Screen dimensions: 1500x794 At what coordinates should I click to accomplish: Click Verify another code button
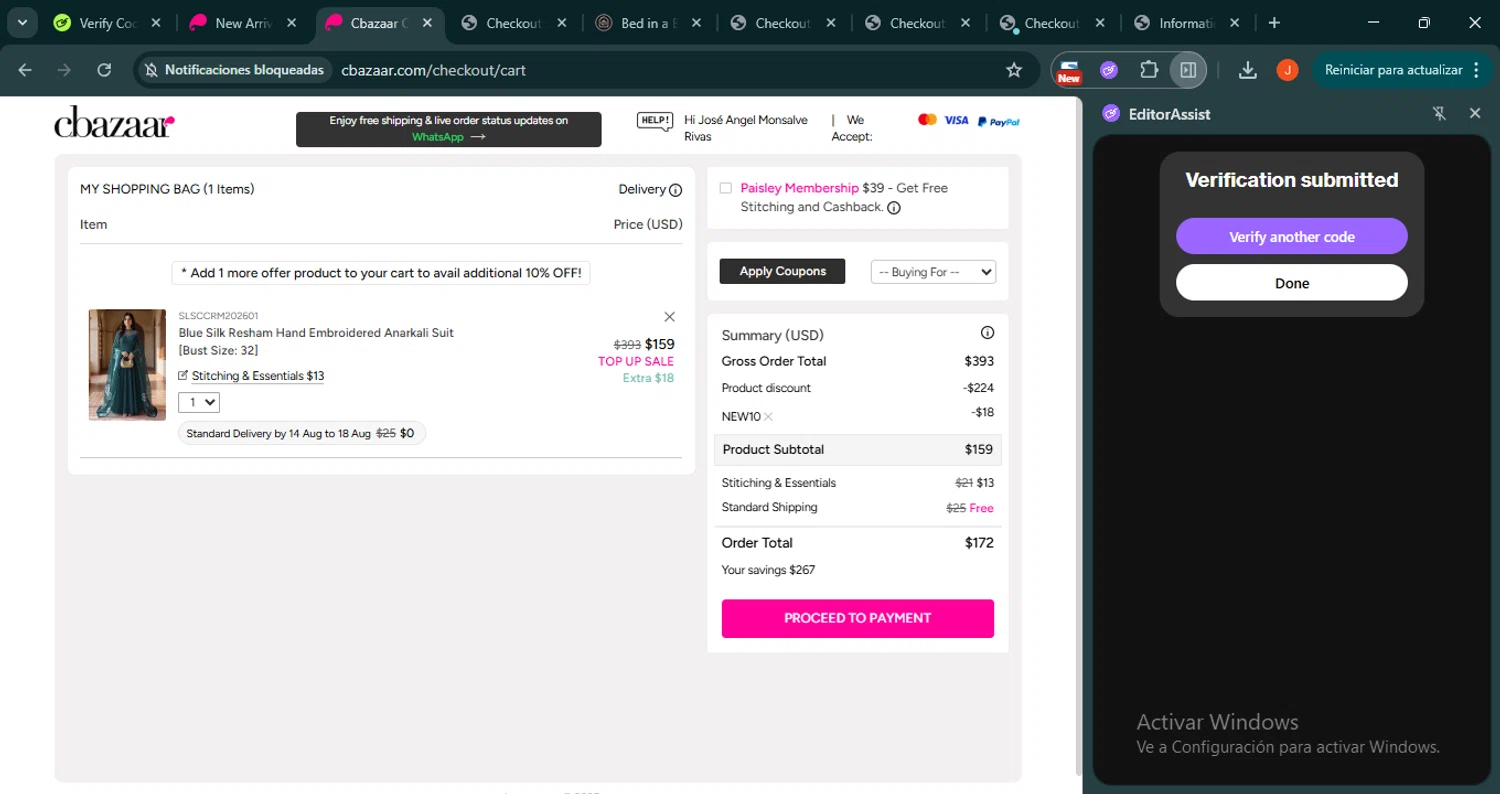(x=1292, y=237)
